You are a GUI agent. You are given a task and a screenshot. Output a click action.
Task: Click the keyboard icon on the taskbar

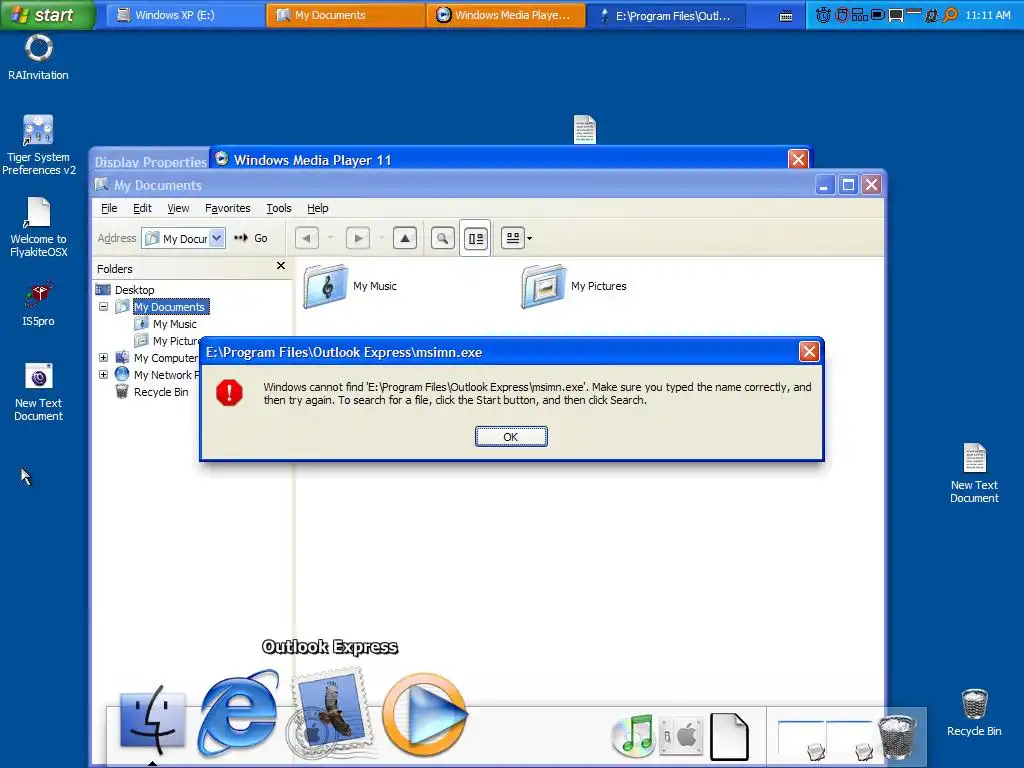(x=786, y=16)
